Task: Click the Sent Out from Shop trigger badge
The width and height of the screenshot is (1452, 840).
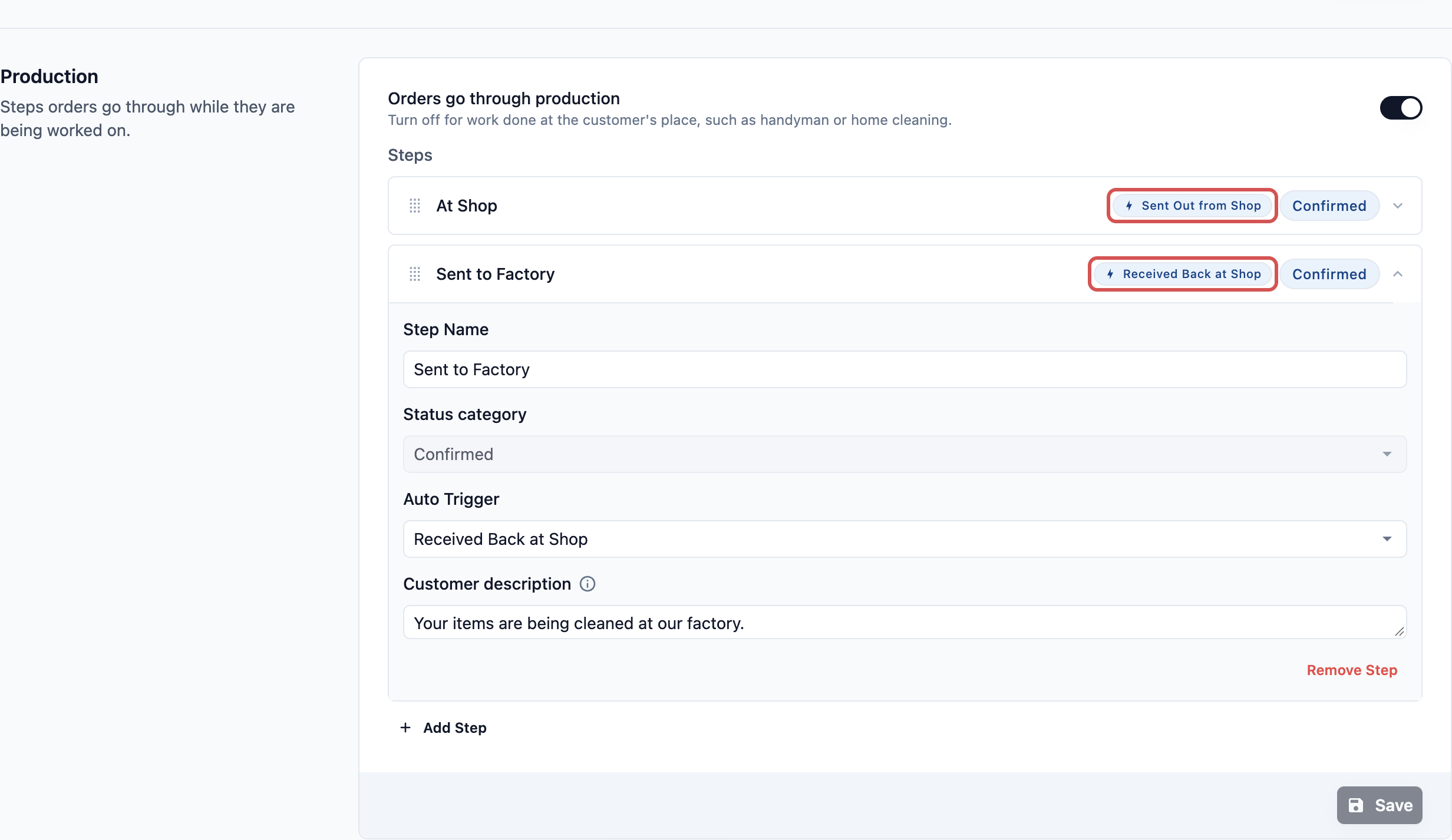Action: click(1192, 206)
